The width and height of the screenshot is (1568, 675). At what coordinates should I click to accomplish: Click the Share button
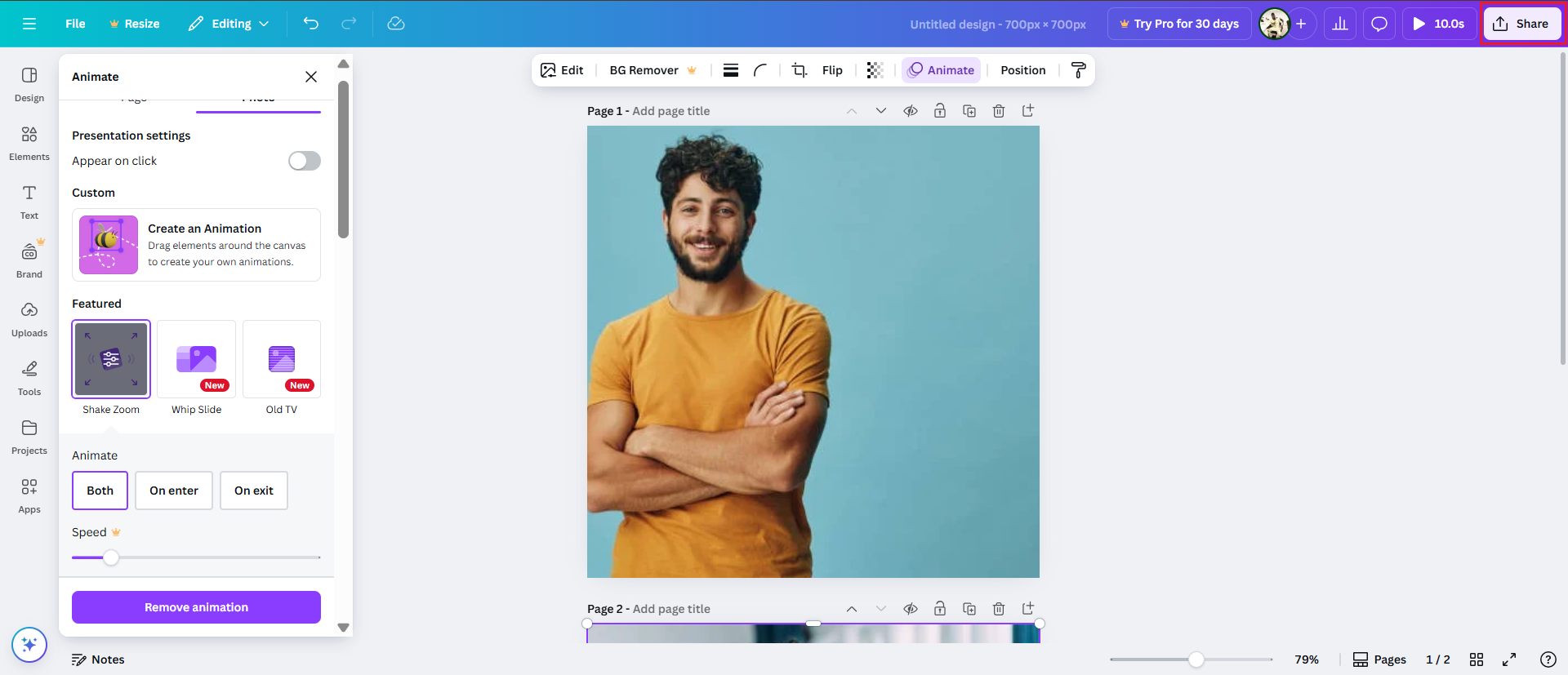point(1521,24)
